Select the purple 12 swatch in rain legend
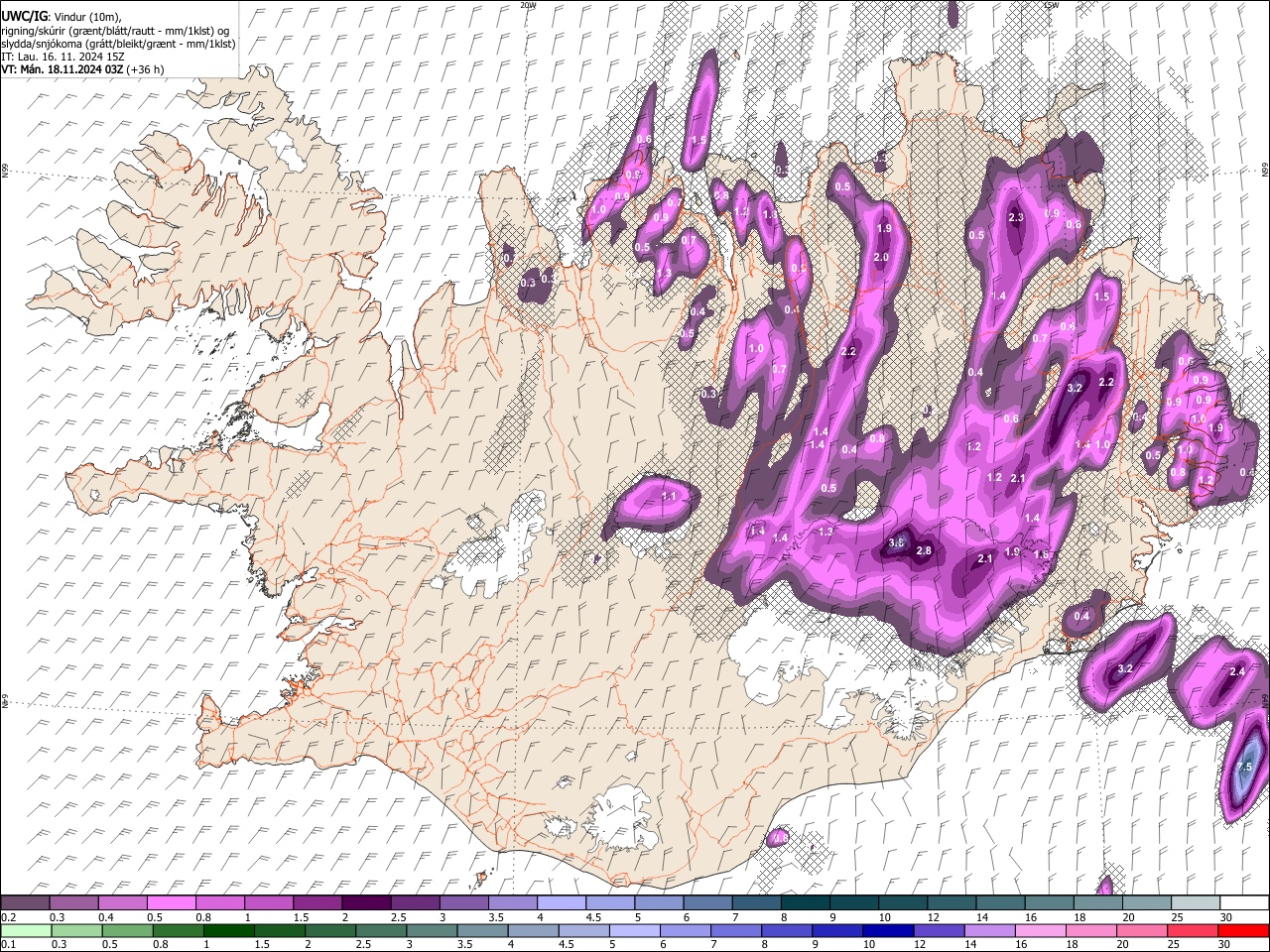The height and width of the screenshot is (952, 1270). point(939,930)
